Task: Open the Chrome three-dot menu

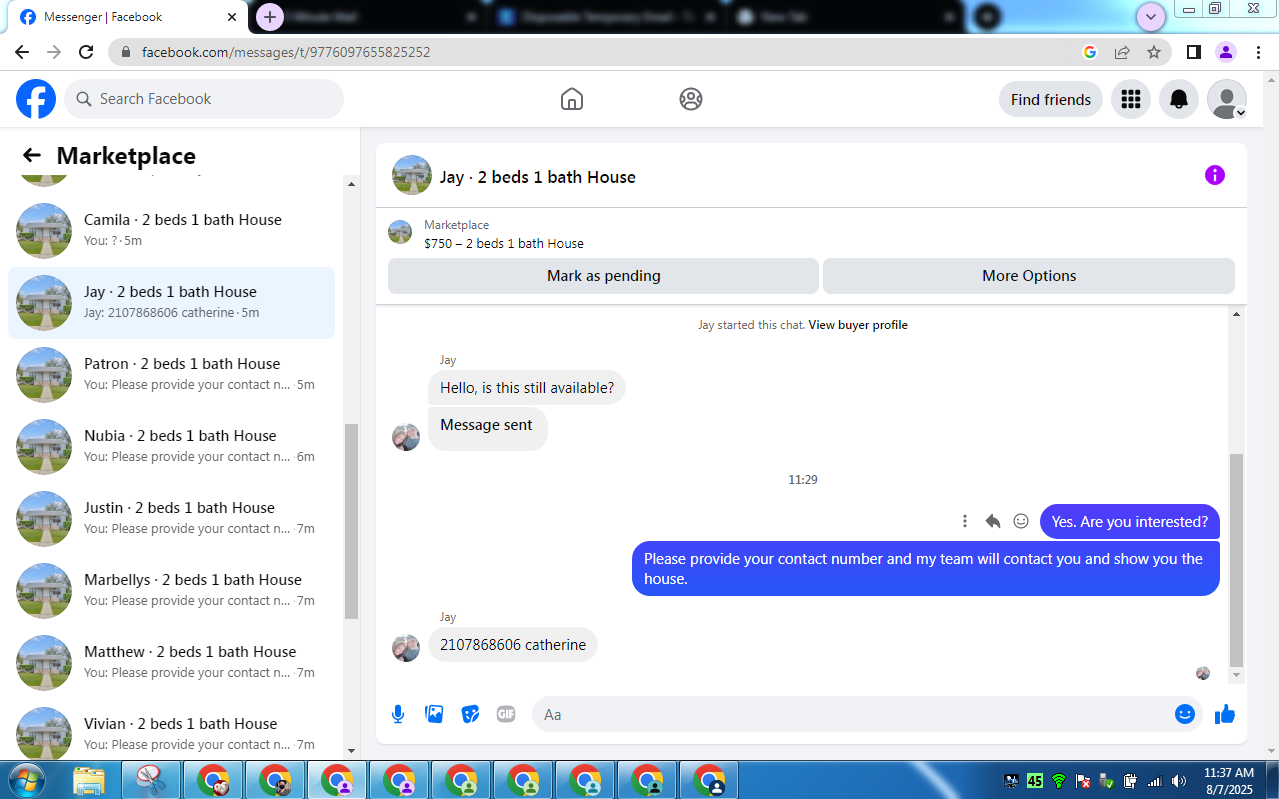Action: tap(1259, 52)
